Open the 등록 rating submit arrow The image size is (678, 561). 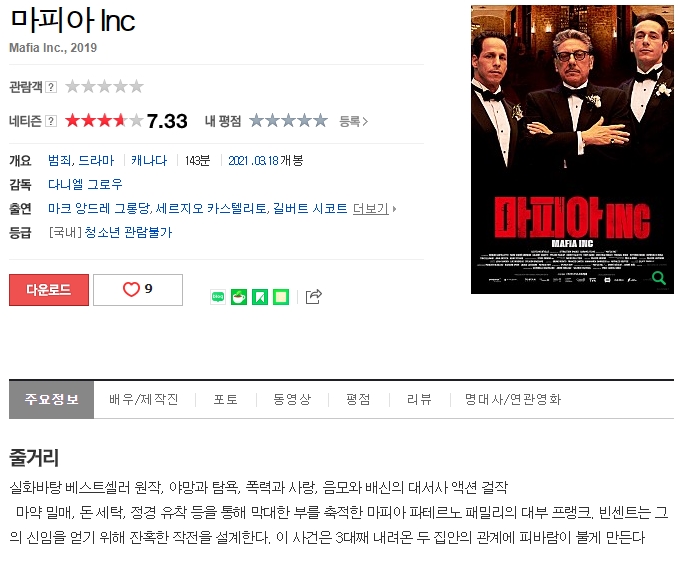coord(353,122)
